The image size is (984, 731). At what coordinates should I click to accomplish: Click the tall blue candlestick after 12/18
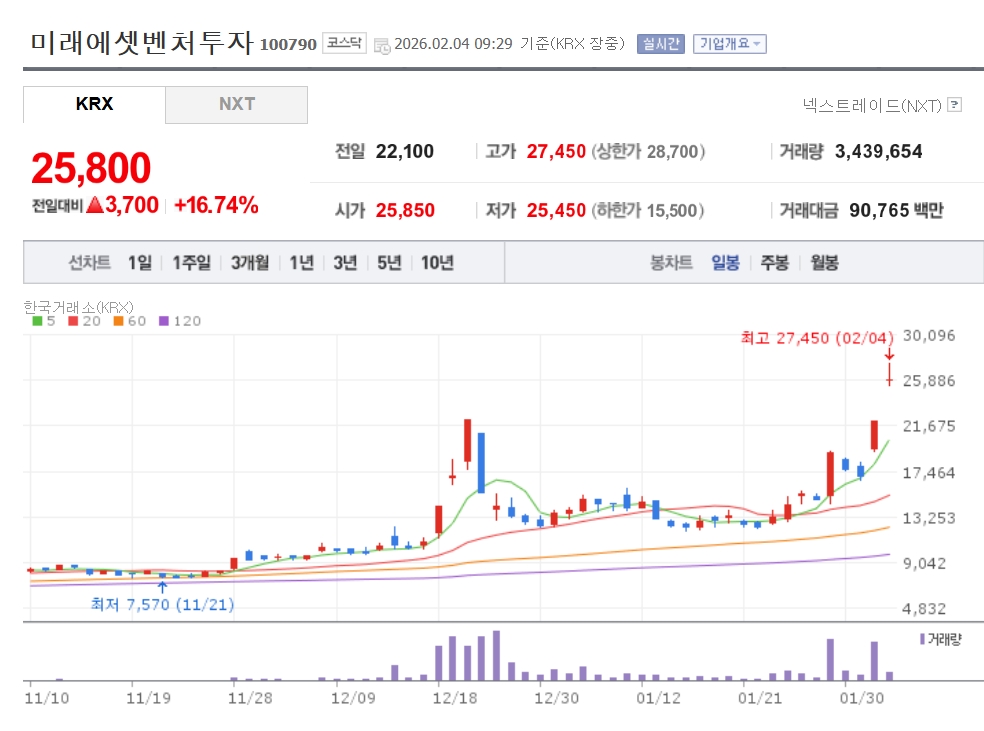click(481, 462)
